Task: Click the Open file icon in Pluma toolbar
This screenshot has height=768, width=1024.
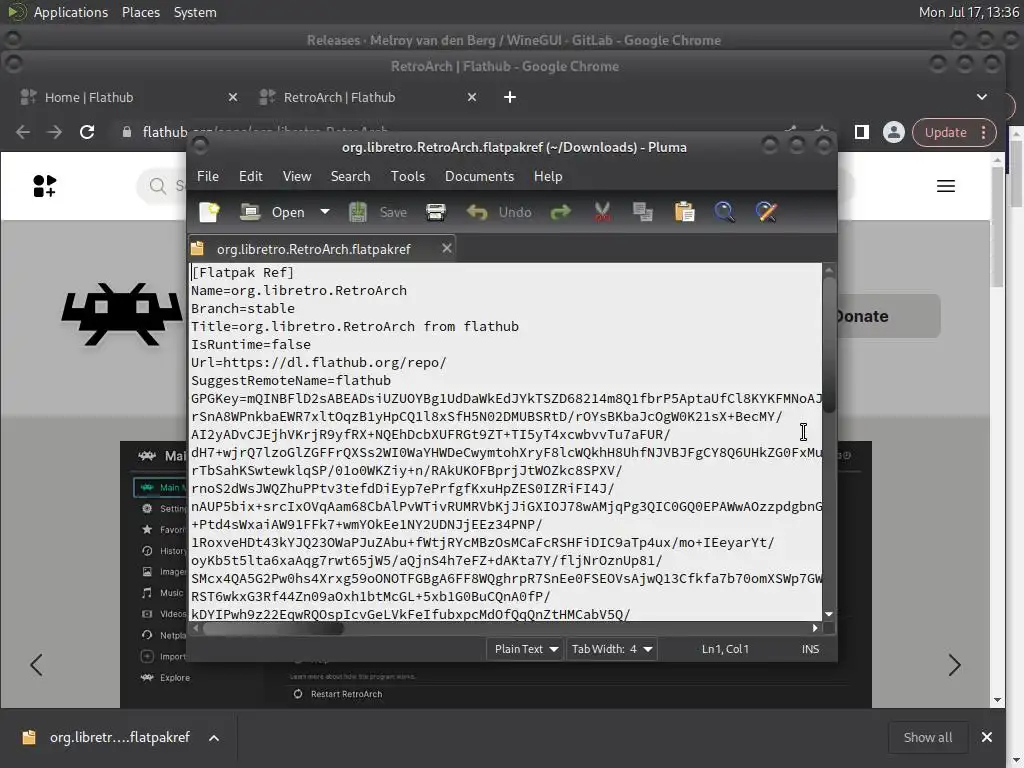Action: click(x=249, y=212)
